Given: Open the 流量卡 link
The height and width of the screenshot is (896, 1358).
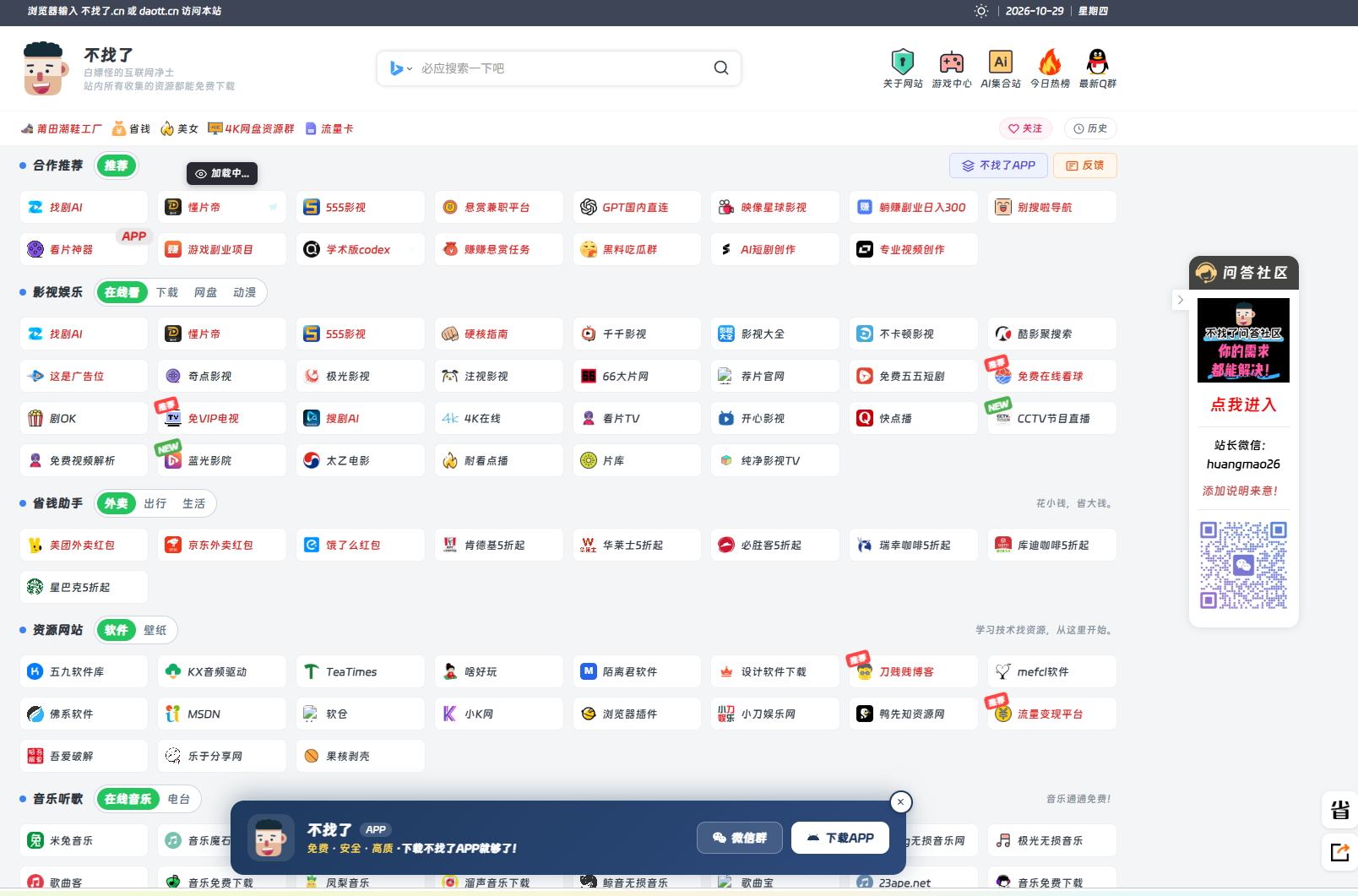Looking at the screenshot, I should (x=329, y=128).
